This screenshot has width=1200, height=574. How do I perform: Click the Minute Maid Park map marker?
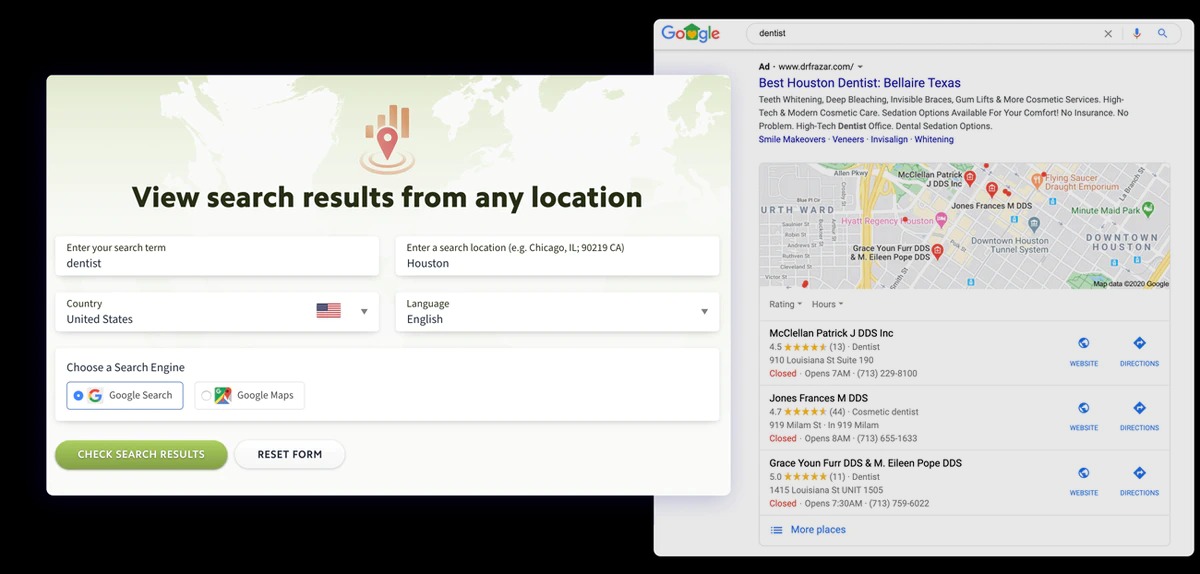(1148, 209)
